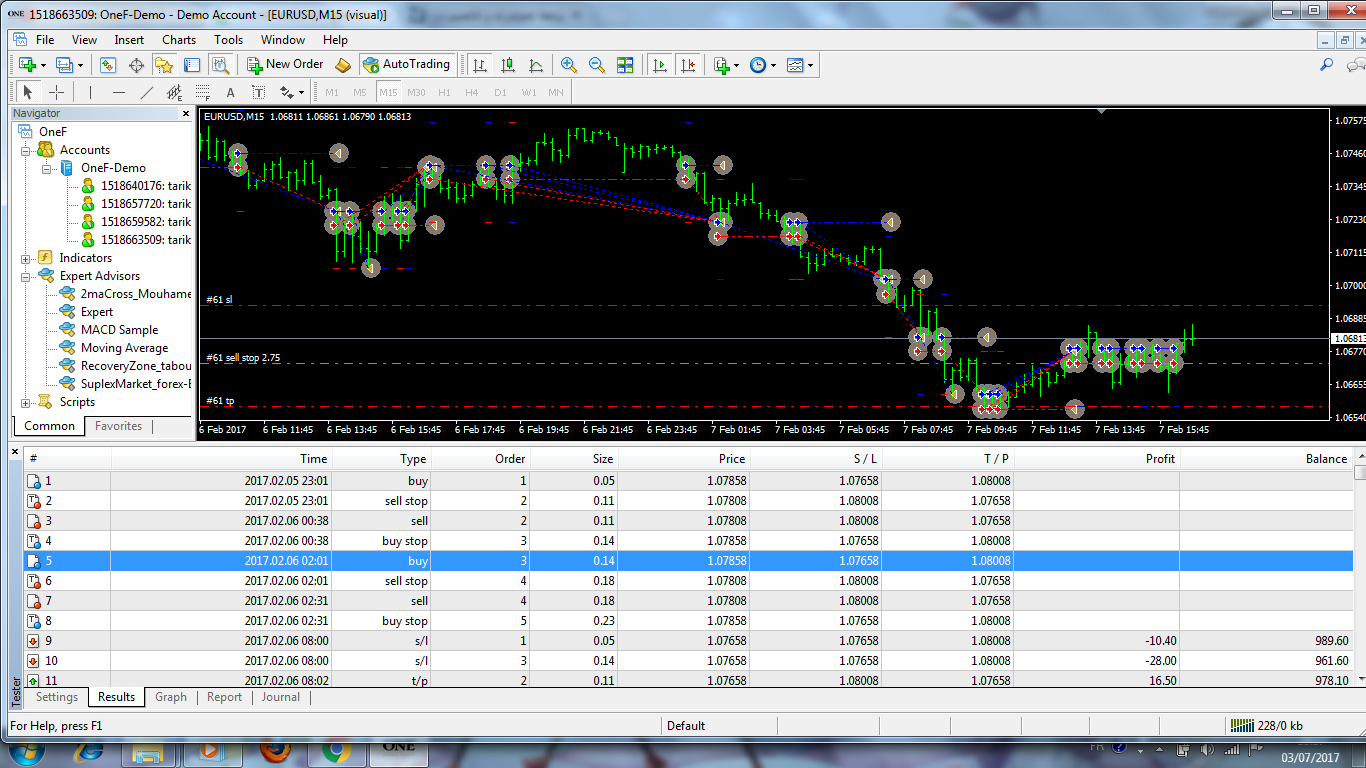Open the Strategy Tester toolbar icon
The width and height of the screenshot is (1366, 768).
pos(220,65)
